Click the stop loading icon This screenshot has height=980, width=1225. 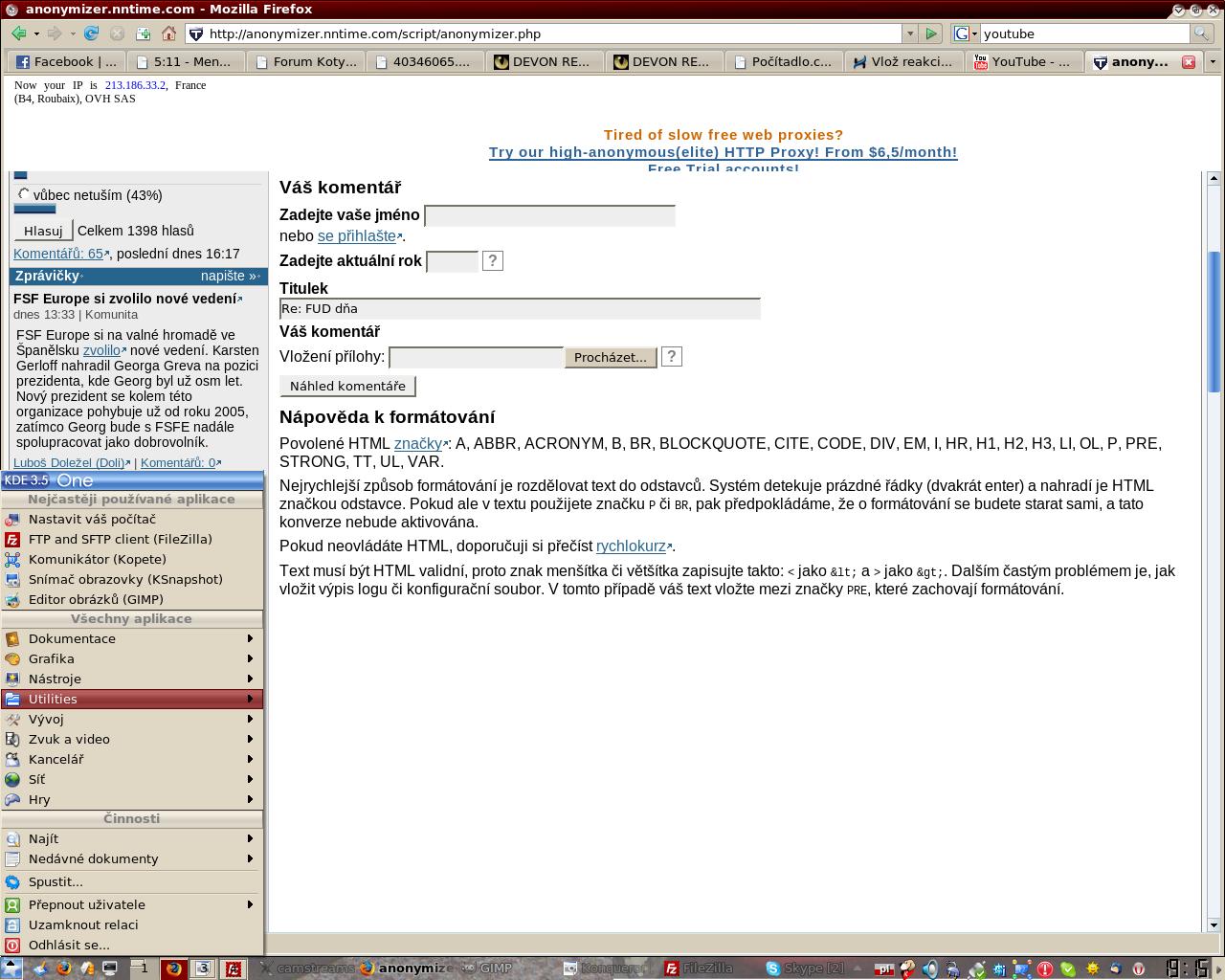coord(118,33)
